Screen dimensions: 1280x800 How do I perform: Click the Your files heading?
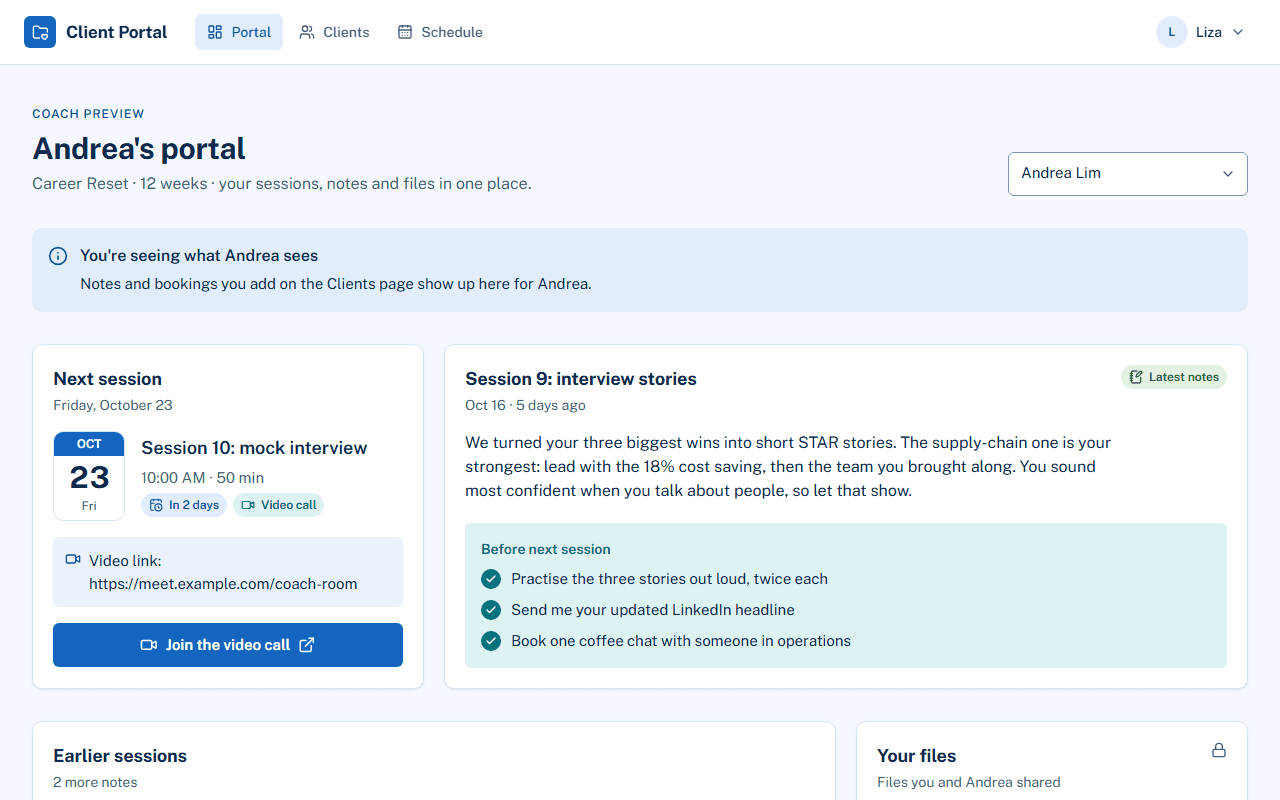tap(917, 756)
